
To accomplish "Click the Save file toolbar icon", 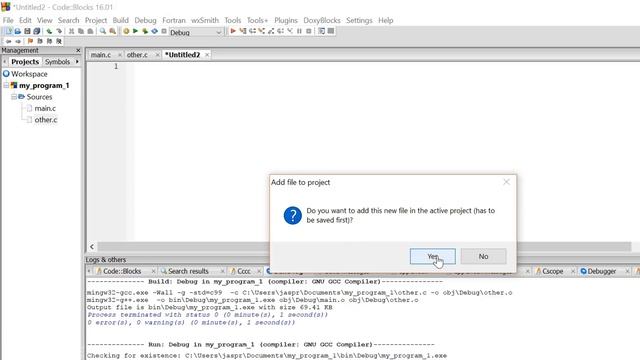I will click(27, 31).
